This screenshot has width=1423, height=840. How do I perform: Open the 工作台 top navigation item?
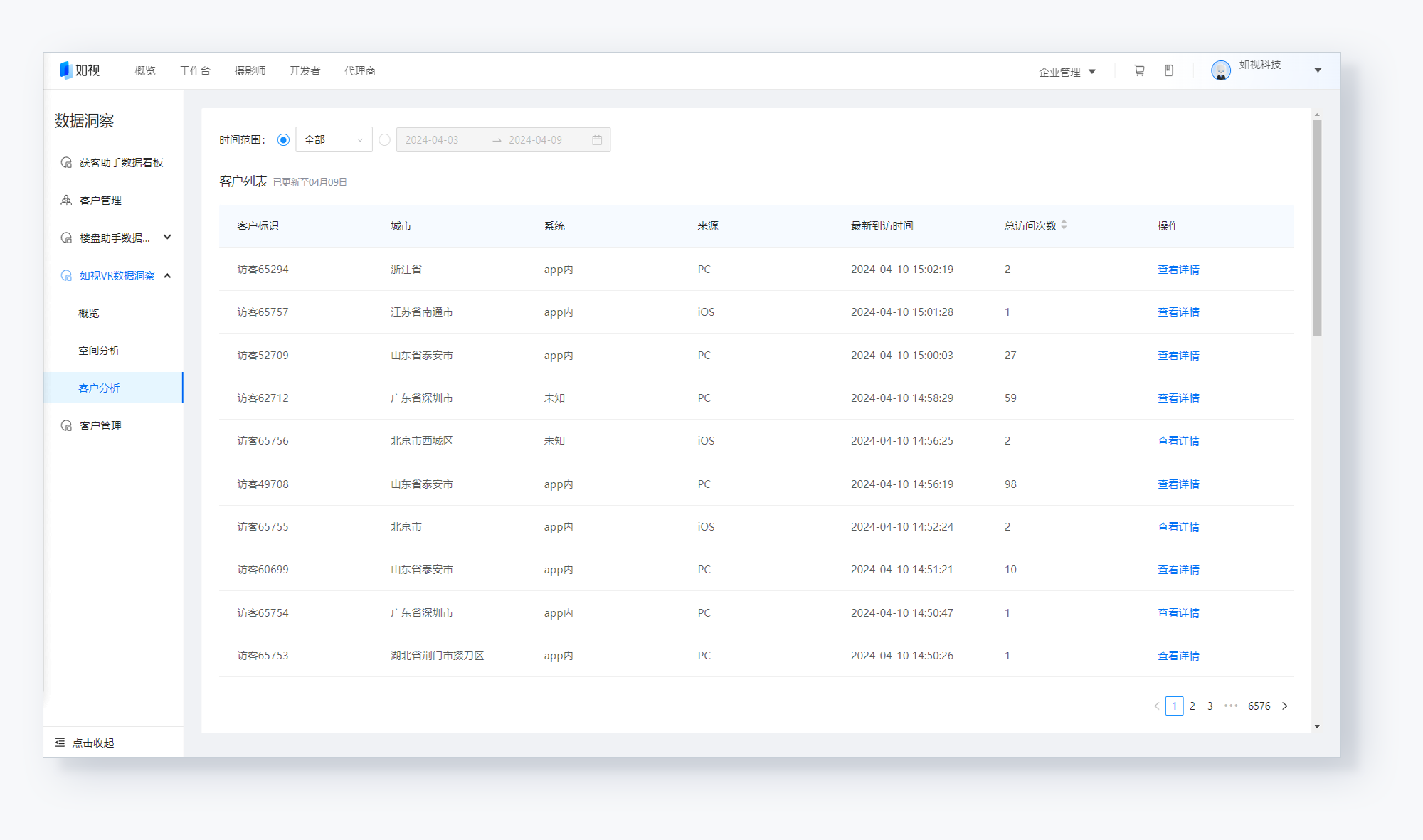point(195,71)
